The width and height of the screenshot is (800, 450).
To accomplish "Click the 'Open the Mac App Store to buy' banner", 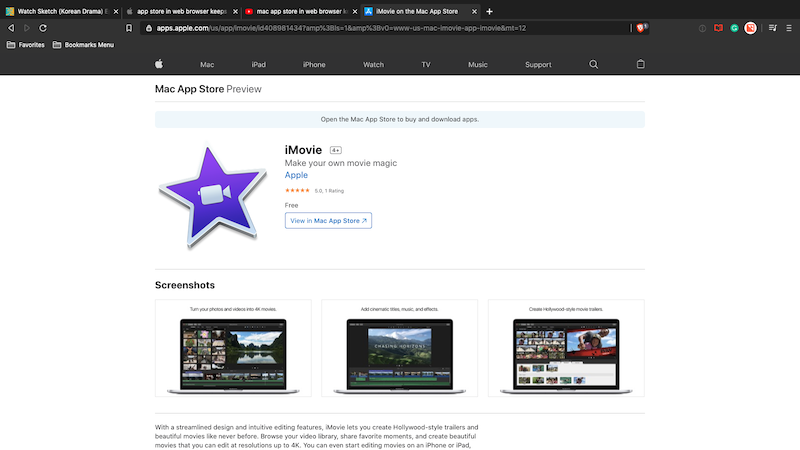I will click(399, 119).
